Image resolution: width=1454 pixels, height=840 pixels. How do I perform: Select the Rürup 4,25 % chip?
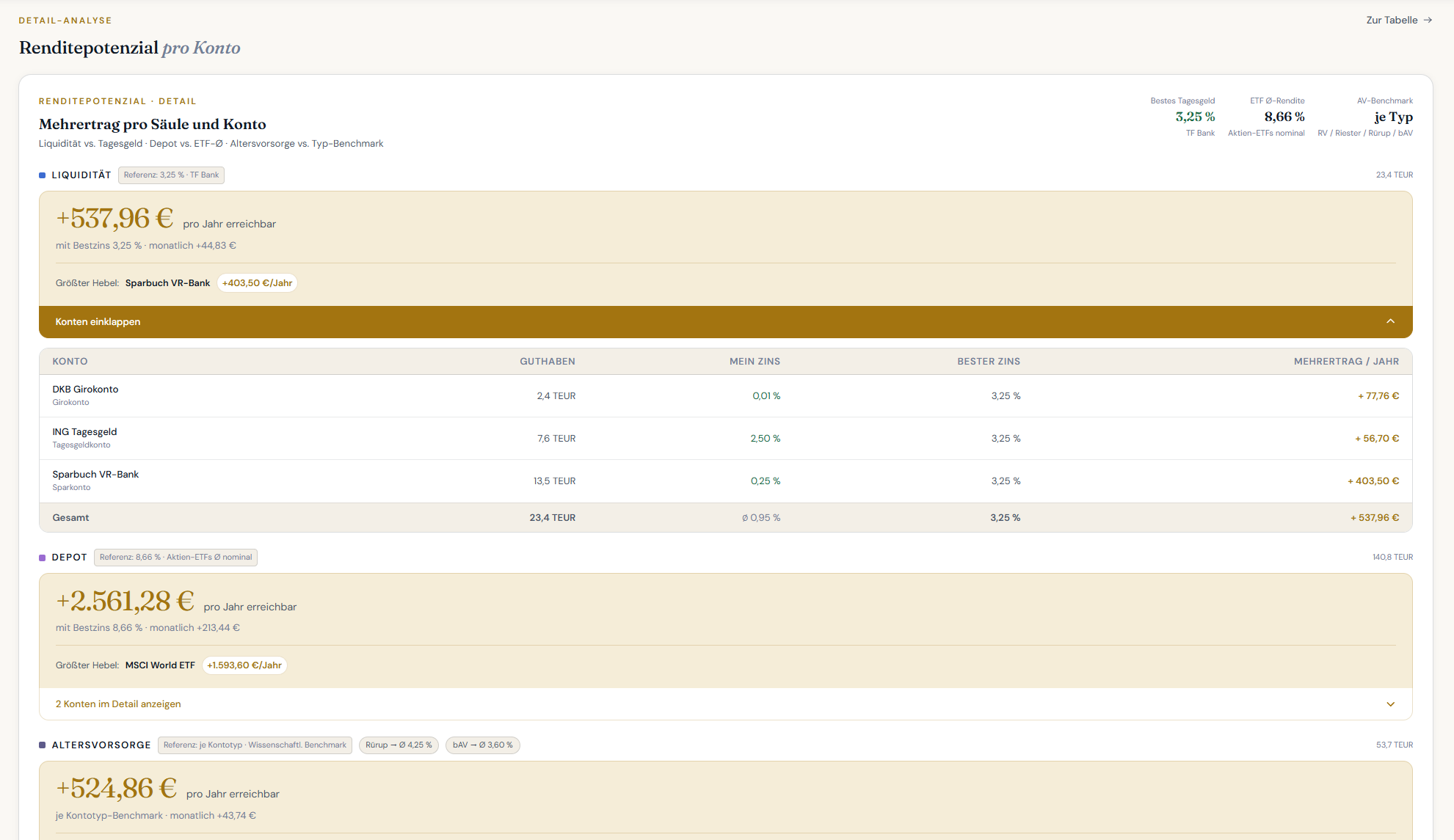point(399,745)
